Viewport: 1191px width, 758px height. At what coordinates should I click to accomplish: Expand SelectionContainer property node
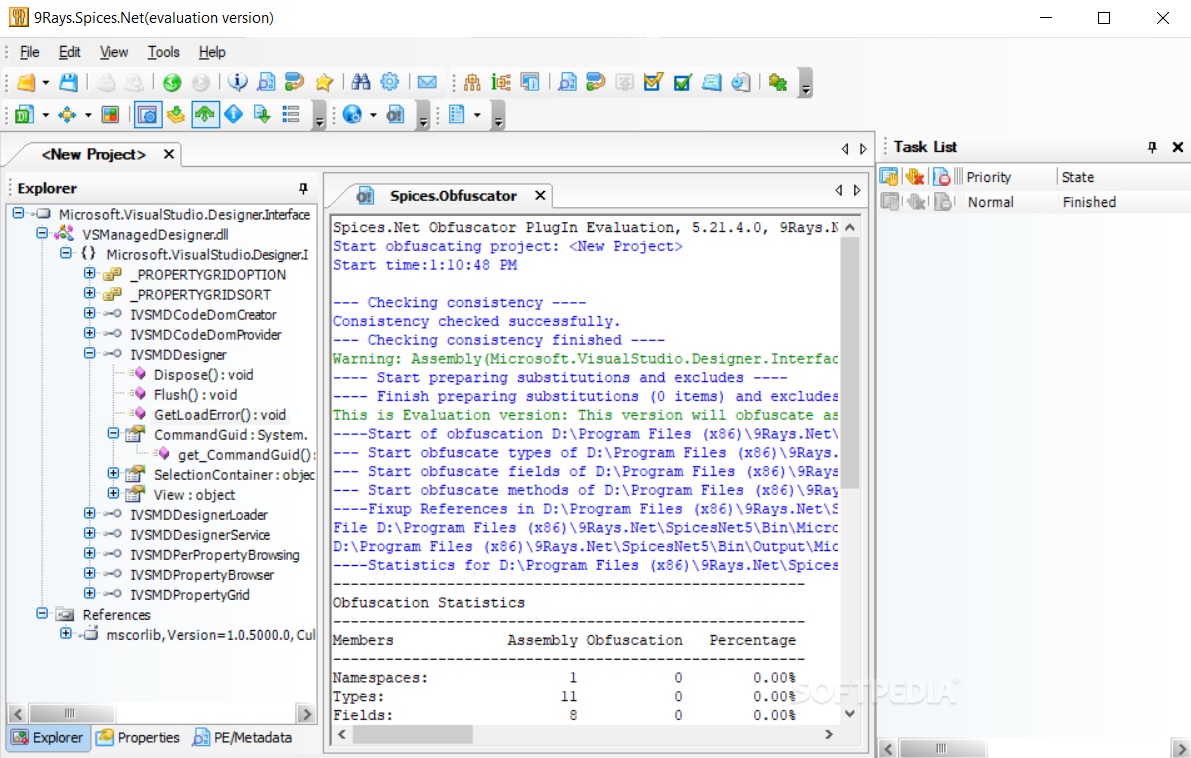[113, 473]
